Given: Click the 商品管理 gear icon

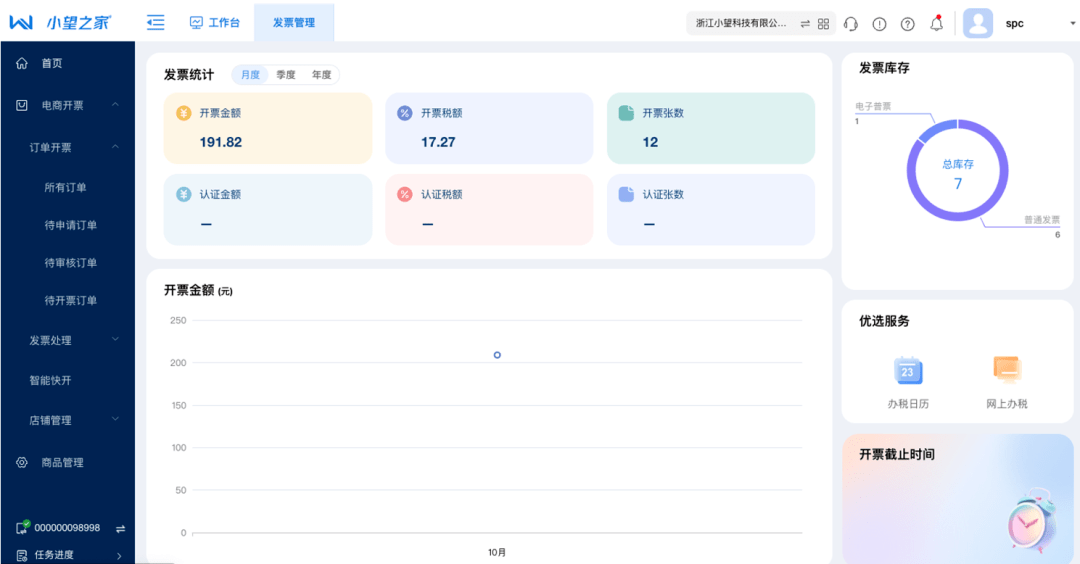Looking at the screenshot, I should pyautogui.click(x=22, y=463).
